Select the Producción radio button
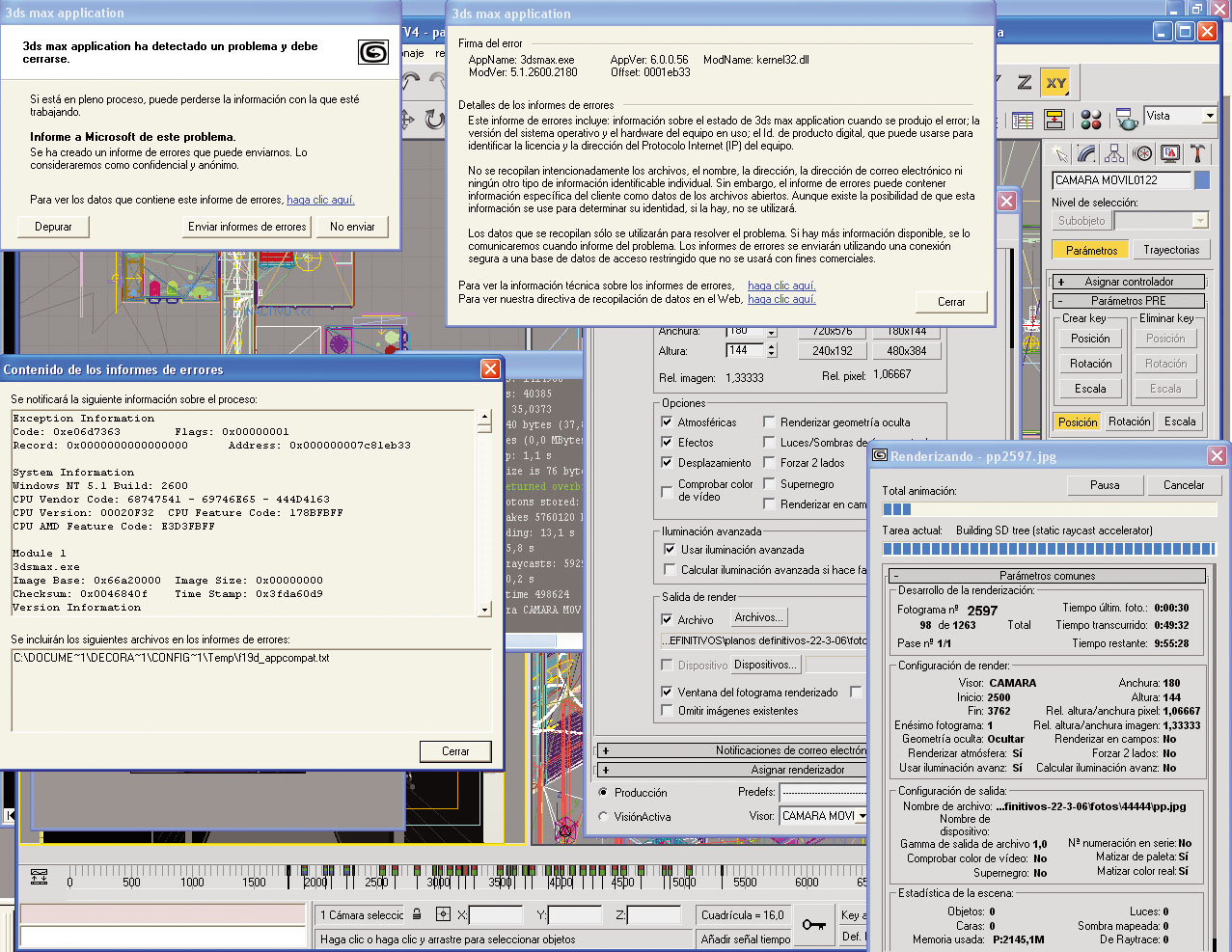Screen dimensions: 1232x952 (x=603, y=792)
